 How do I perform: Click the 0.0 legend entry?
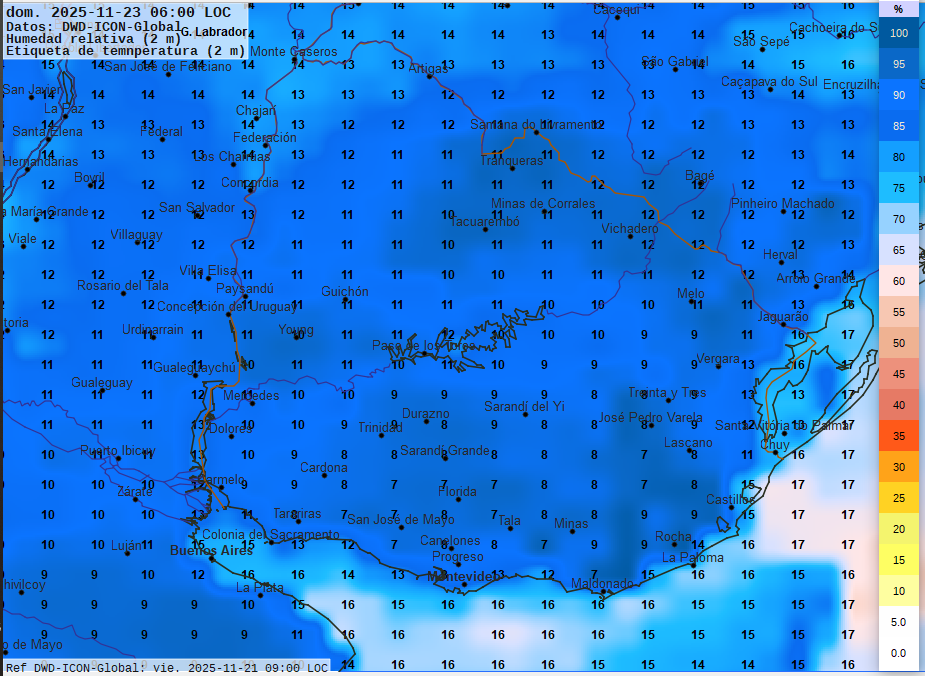[898, 653]
